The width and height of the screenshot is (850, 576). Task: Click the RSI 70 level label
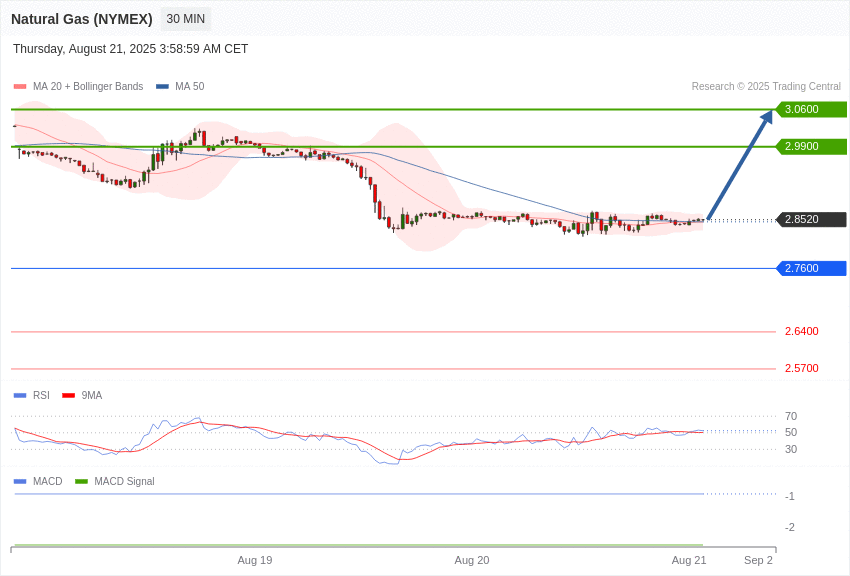coord(791,416)
